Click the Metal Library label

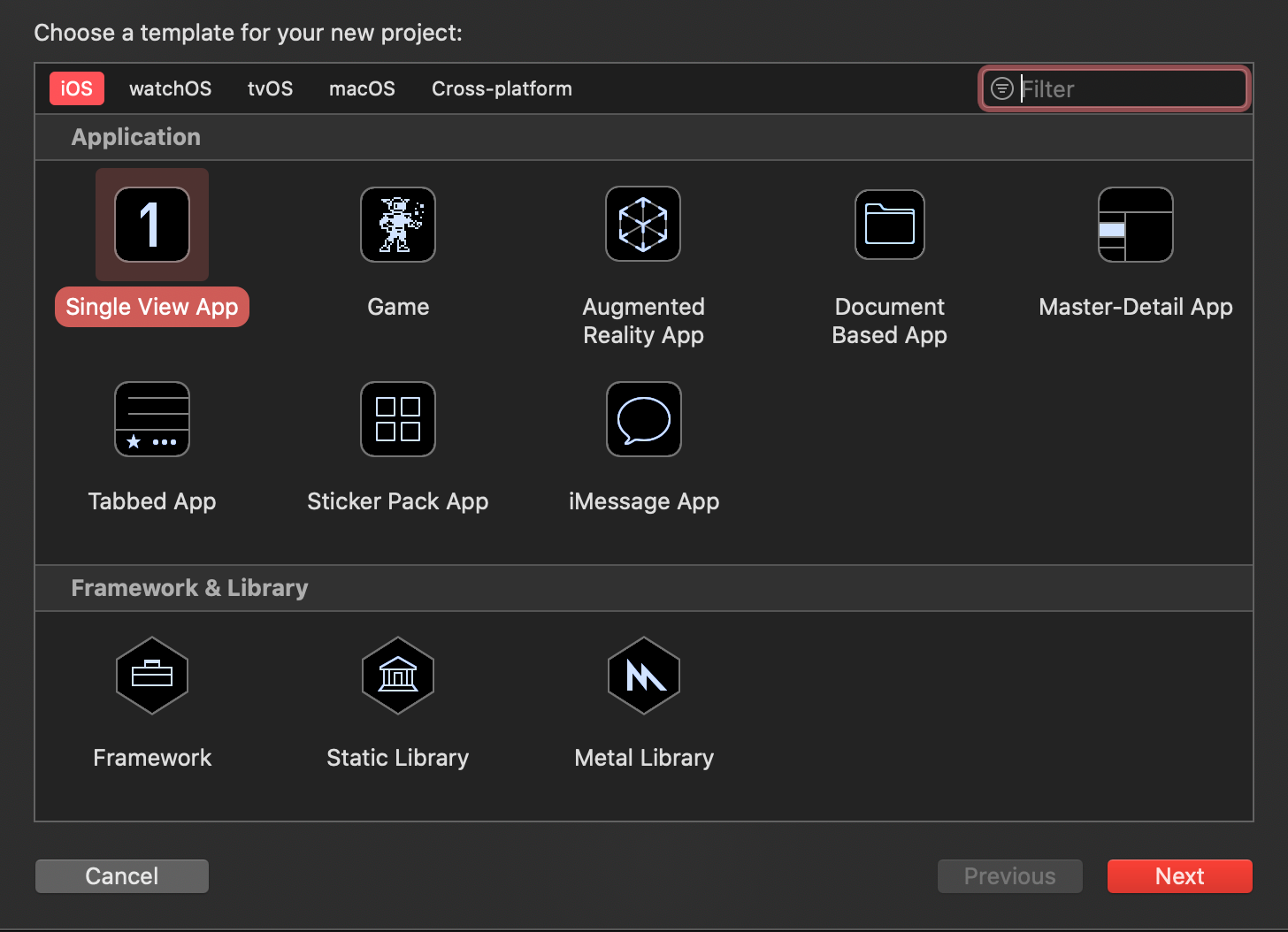[x=644, y=758]
